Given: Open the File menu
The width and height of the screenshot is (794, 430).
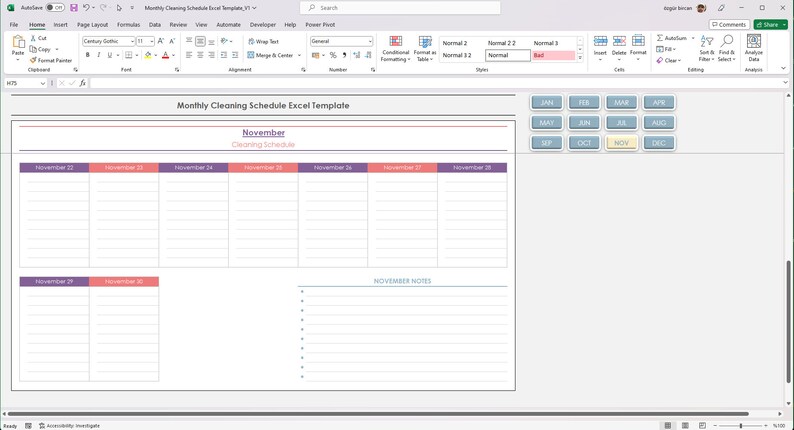Looking at the screenshot, I should (14, 24).
